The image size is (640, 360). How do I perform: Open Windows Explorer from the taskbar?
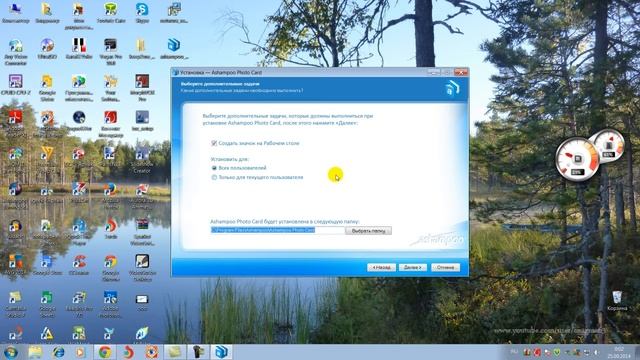coord(36,352)
